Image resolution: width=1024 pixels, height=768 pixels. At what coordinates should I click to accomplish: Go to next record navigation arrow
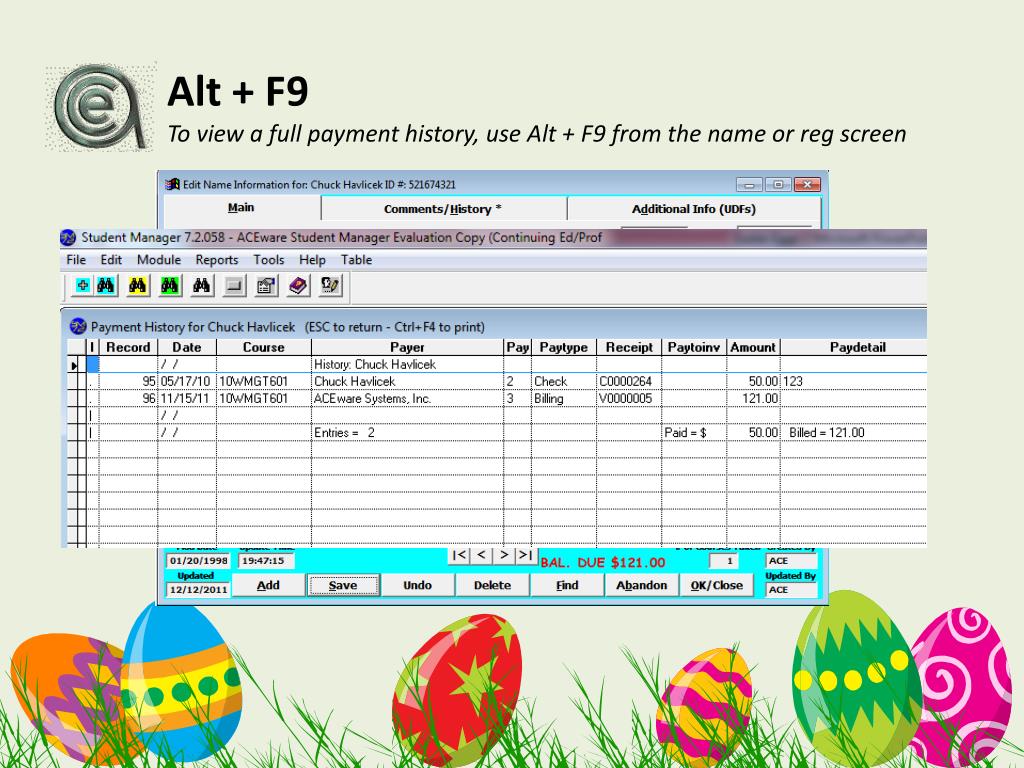[503, 555]
